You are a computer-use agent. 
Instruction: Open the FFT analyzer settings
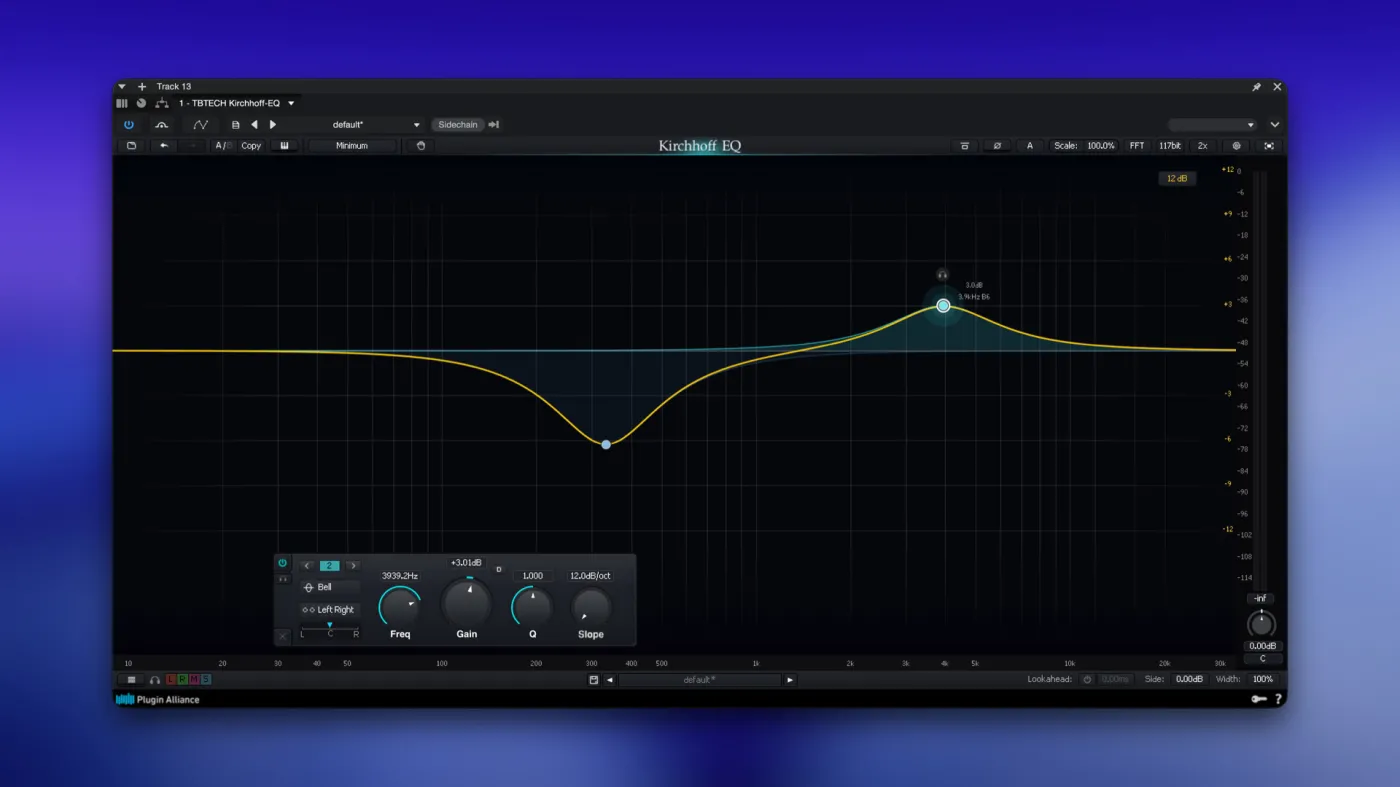pos(1137,146)
